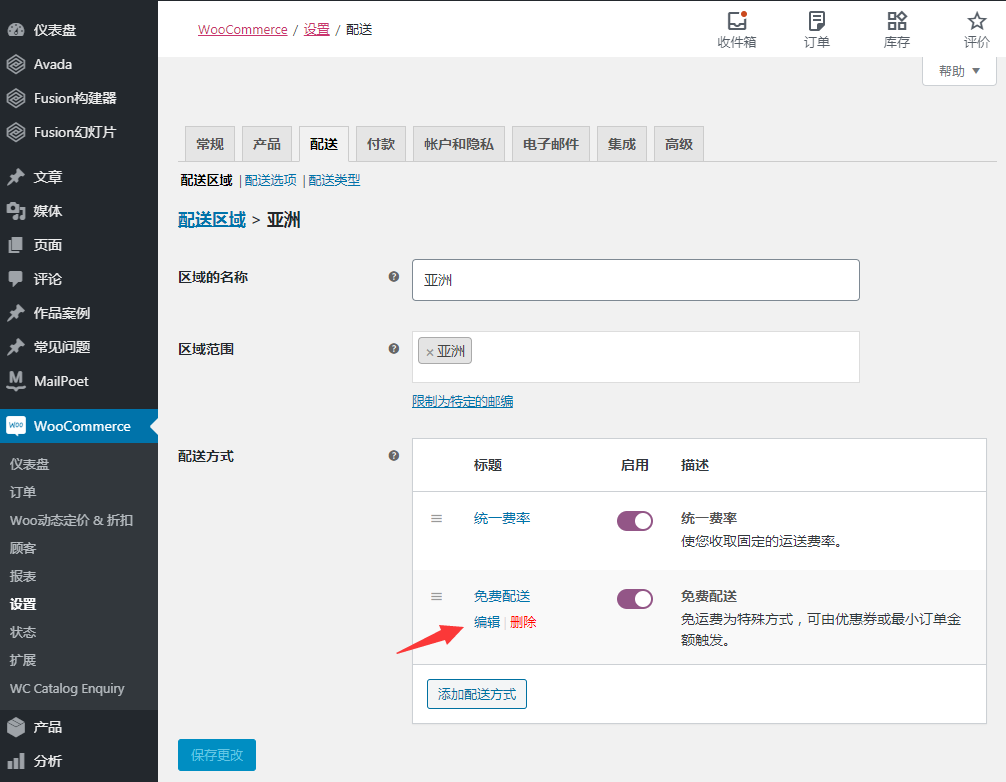This screenshot has width=1006, height=782.
Task: Switch to the 集成 tab
Action: [622, 144]
